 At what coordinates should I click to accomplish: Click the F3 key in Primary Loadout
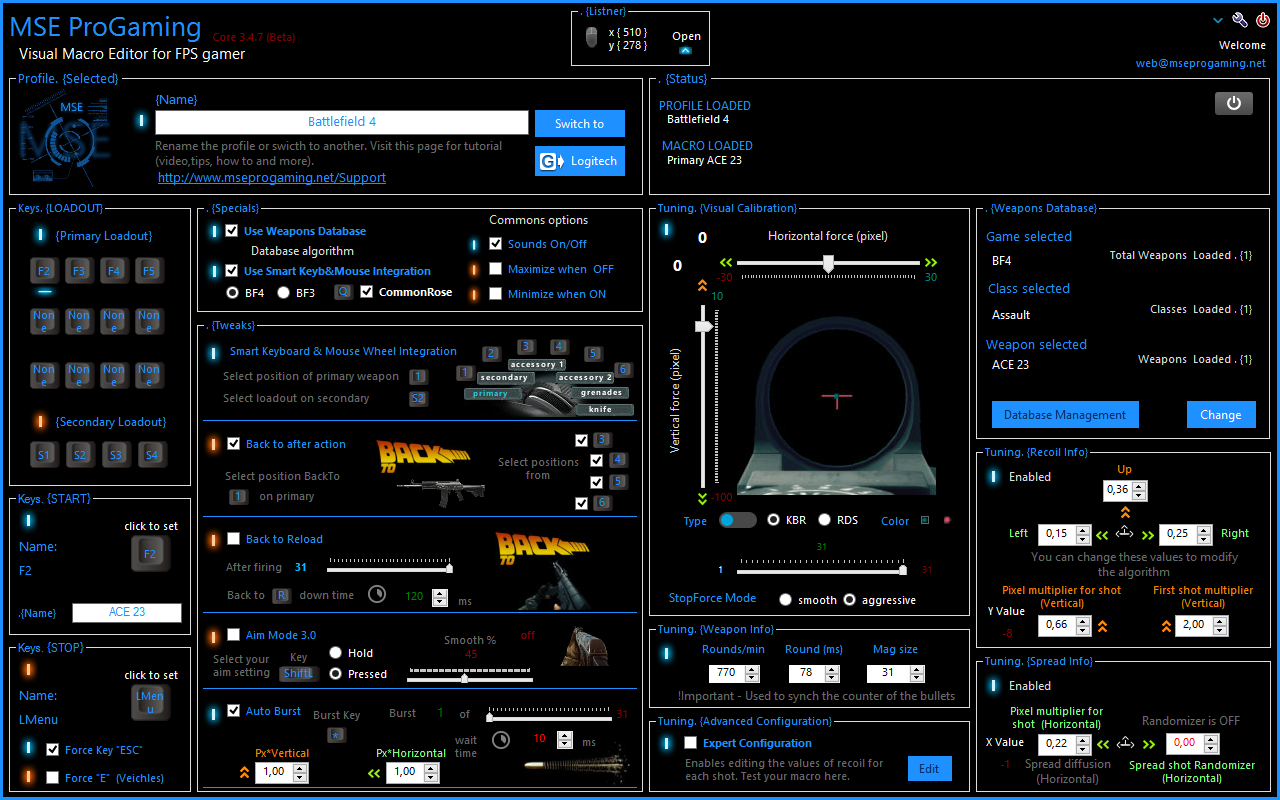pyautogui.click(x=79, y=271)
